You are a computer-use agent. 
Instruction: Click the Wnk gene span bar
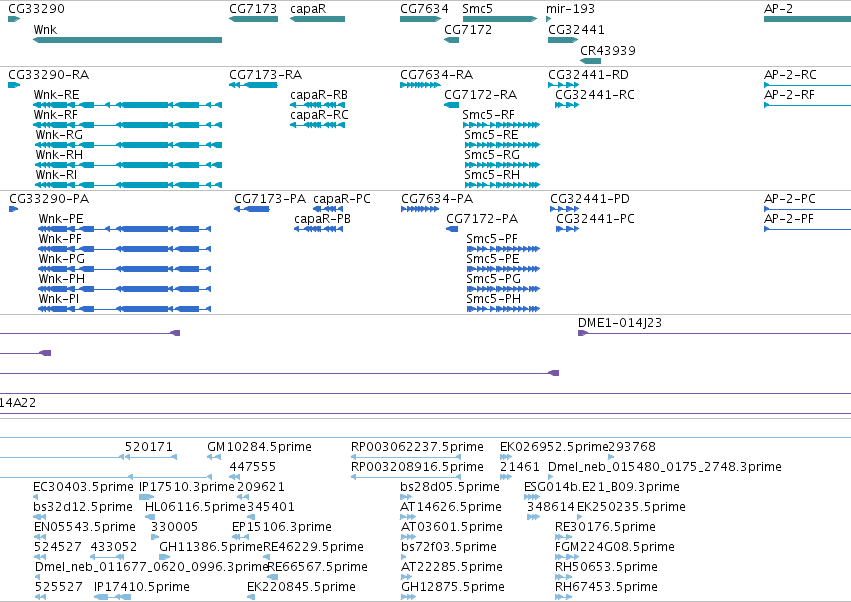pyautogui.click(x=128, y=40)
